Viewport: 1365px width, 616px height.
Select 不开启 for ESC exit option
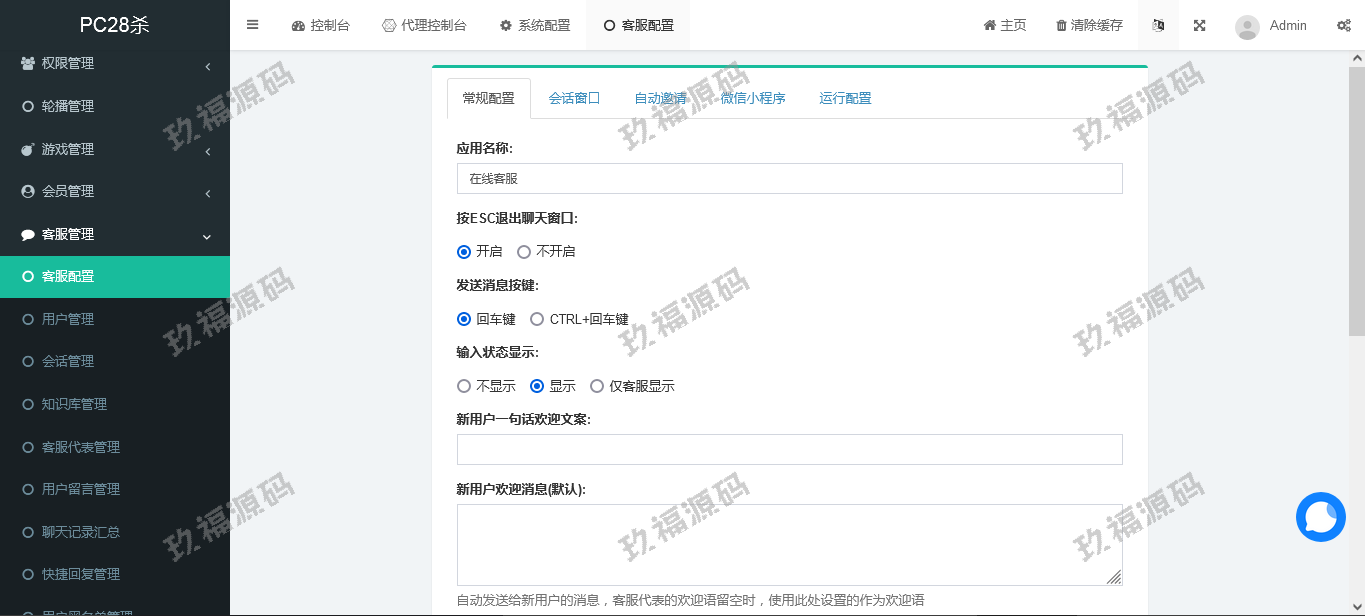(524, 252)
